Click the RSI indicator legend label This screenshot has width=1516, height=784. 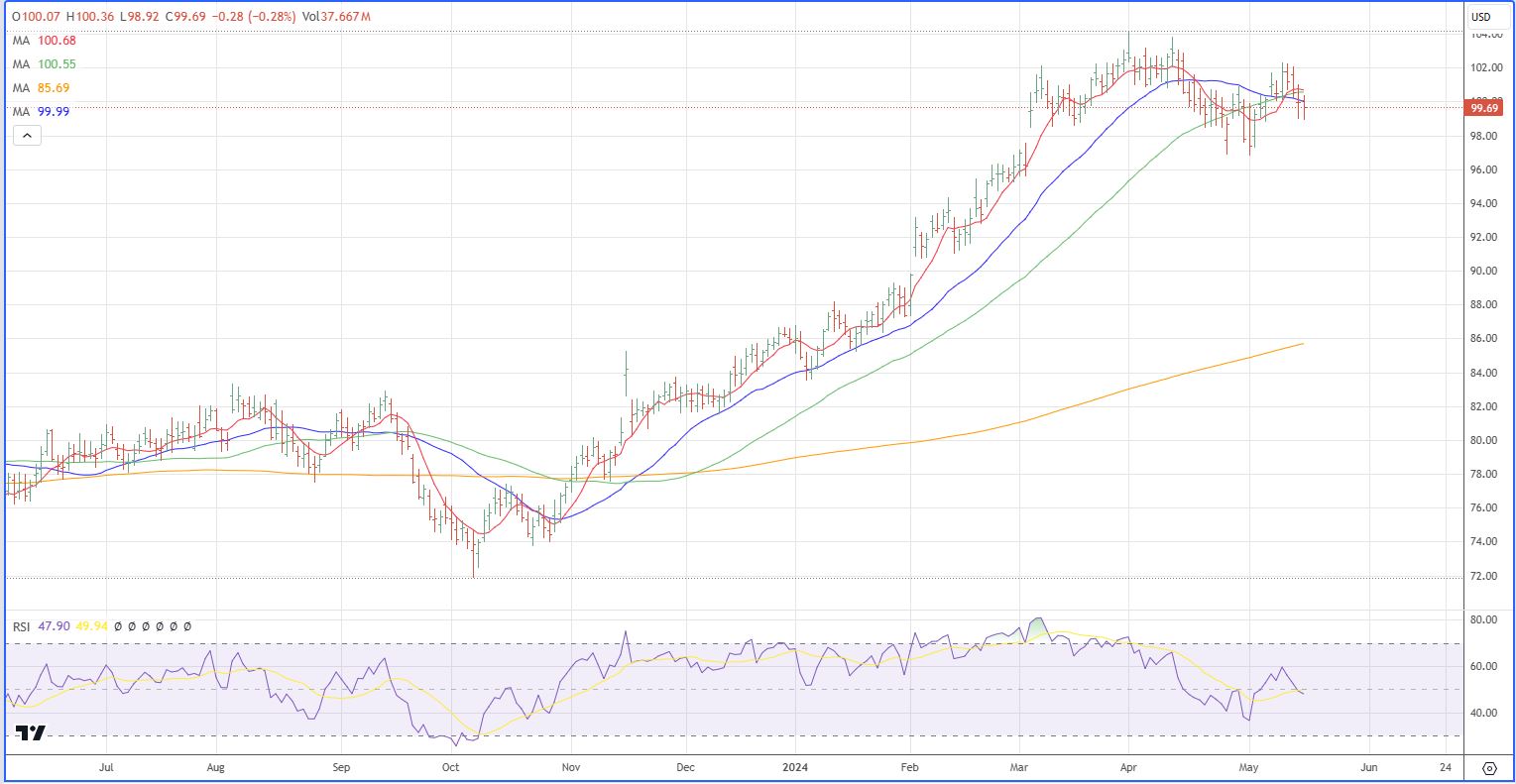coord(21,626)
